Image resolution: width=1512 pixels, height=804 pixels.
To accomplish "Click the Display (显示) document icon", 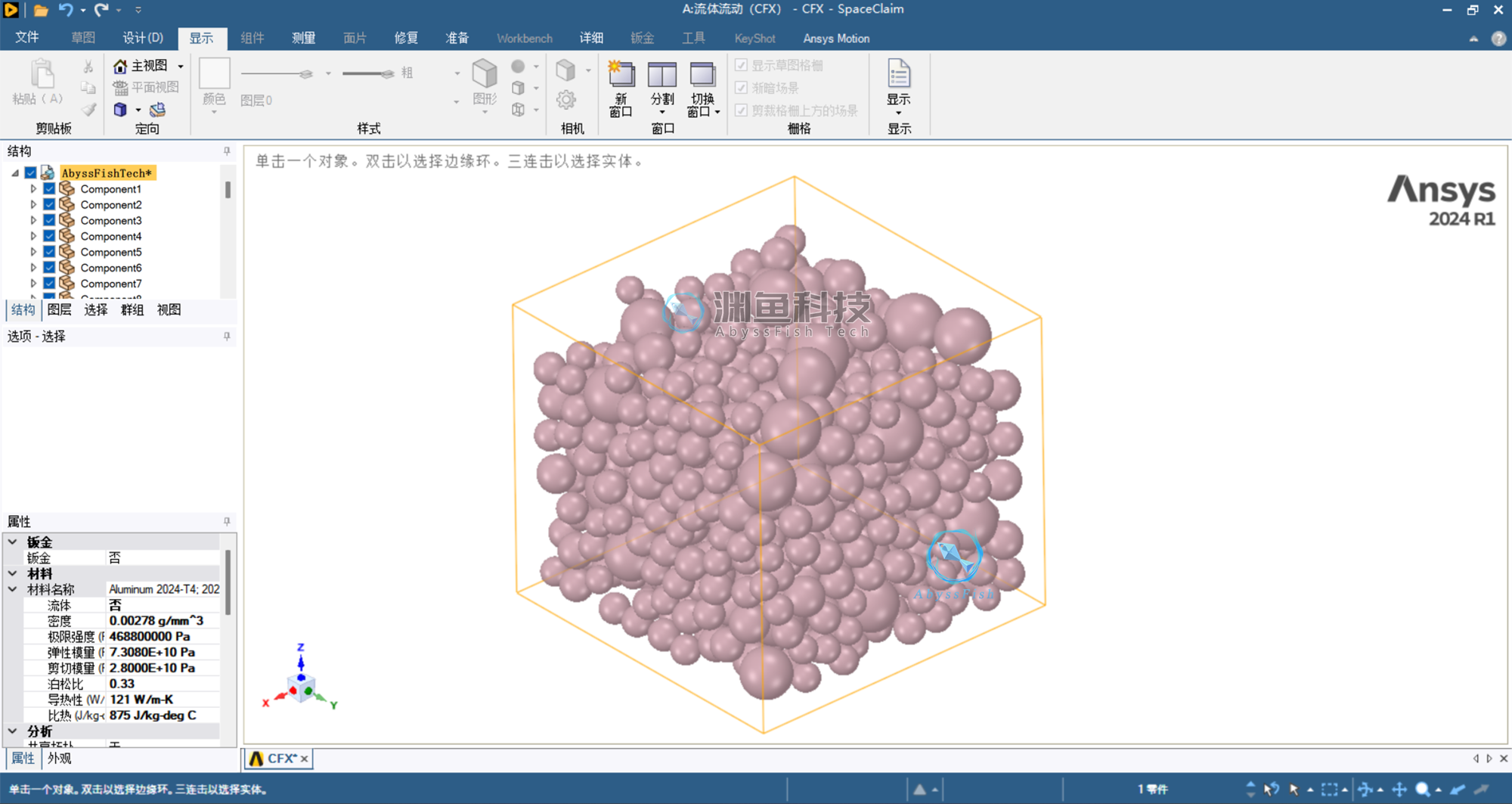I will (898, 74).
